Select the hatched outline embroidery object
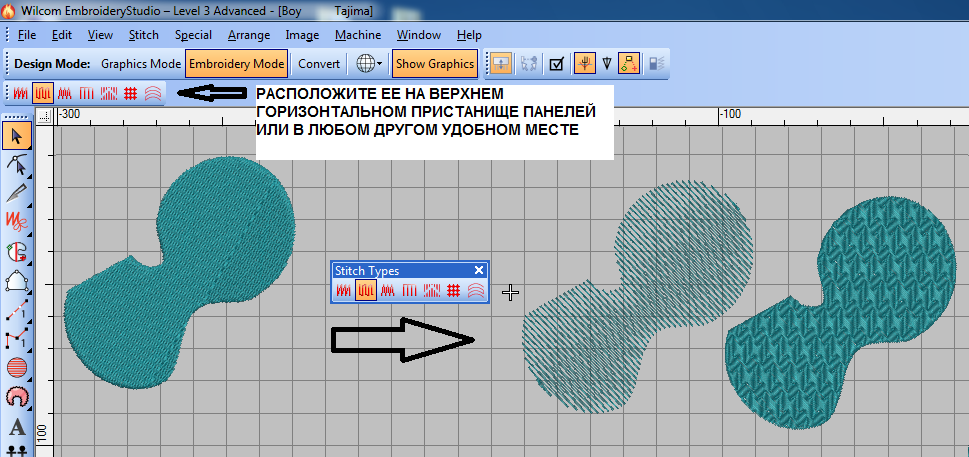The height and width of the screenshot is (457, 969). coord(637,296)
